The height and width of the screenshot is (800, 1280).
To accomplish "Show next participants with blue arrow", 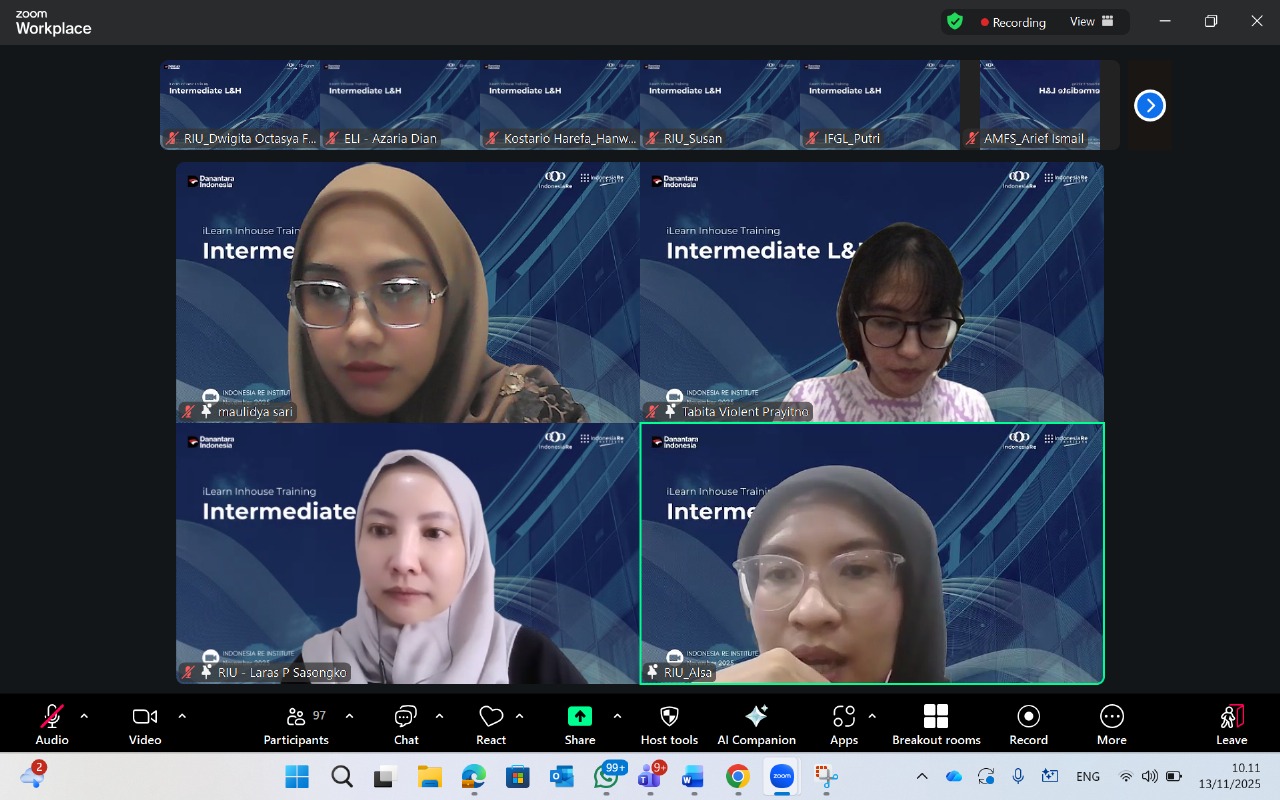I will pyautogui.click(x=1150, y=105).
